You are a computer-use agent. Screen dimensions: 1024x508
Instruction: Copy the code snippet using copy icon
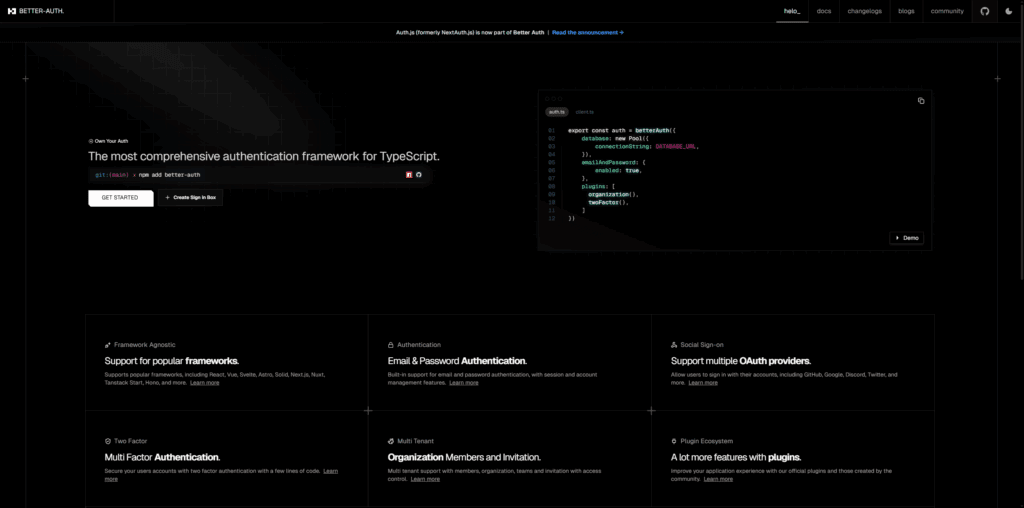(x=921, y=101)
